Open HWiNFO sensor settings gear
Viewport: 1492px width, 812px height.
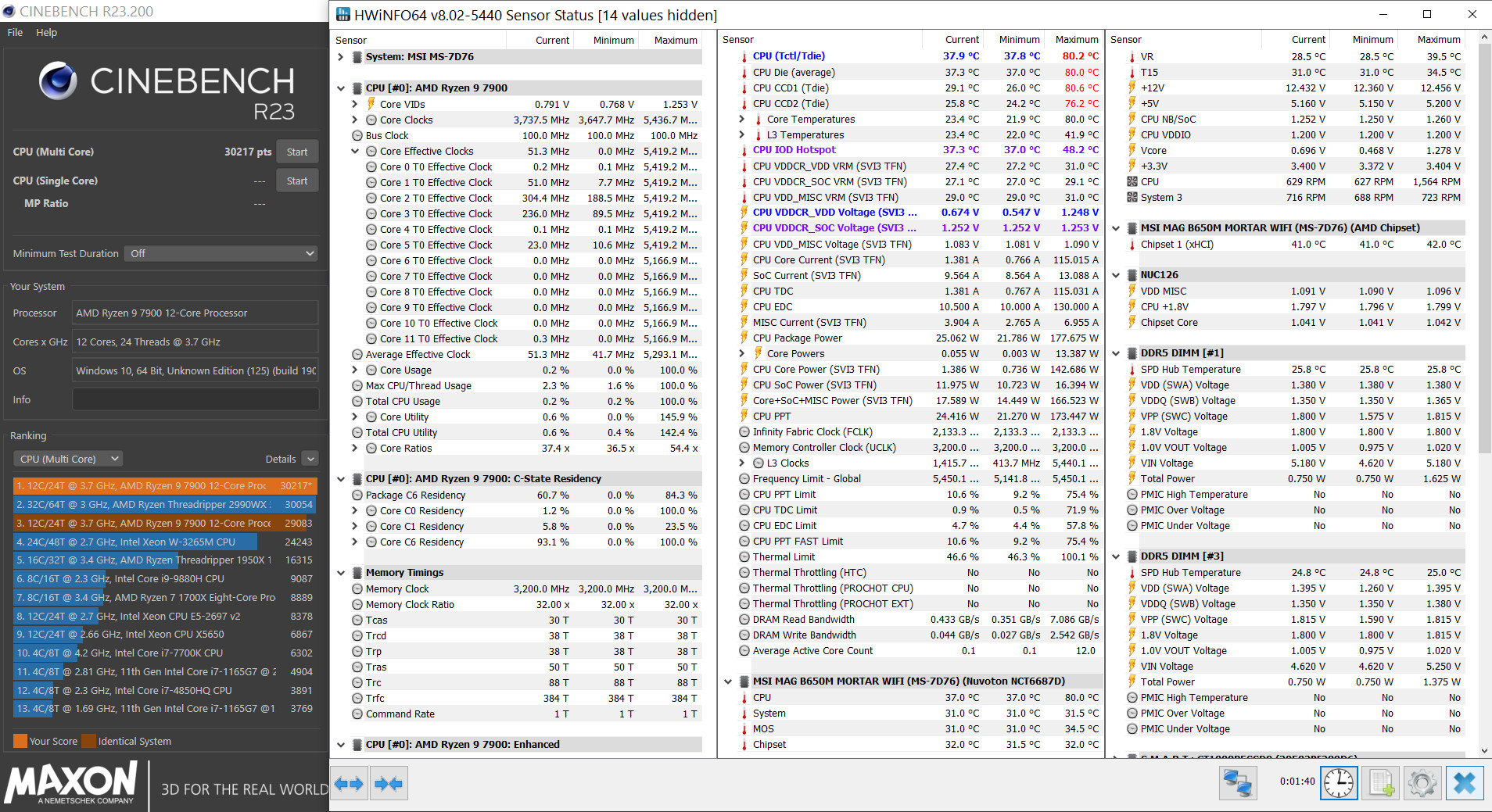(x=1422, y=782)
